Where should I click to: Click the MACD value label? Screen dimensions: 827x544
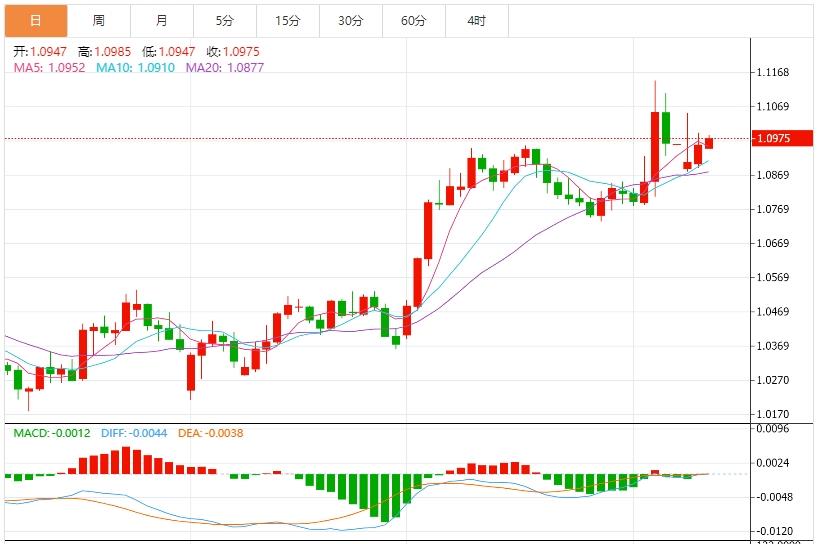coord(50,433)
